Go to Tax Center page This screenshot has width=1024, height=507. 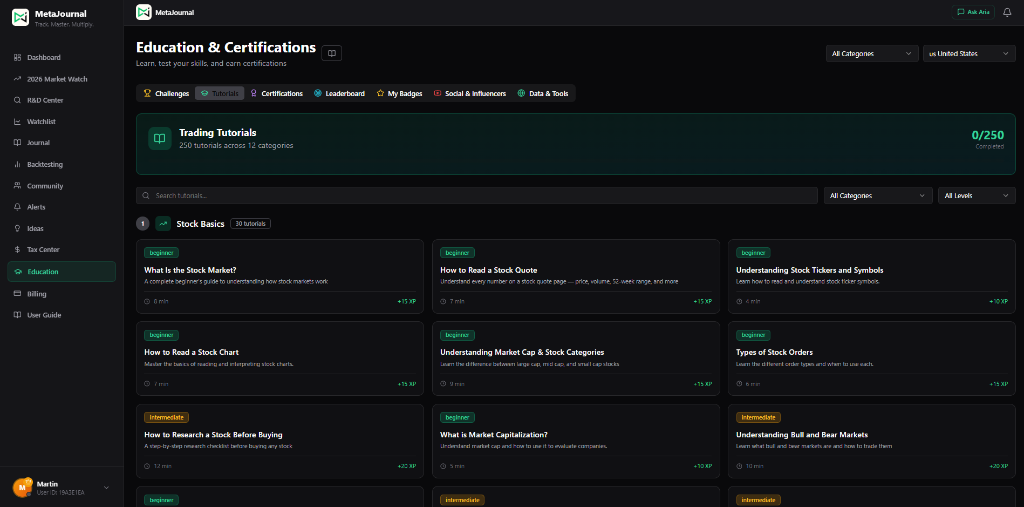pos(61,250)
